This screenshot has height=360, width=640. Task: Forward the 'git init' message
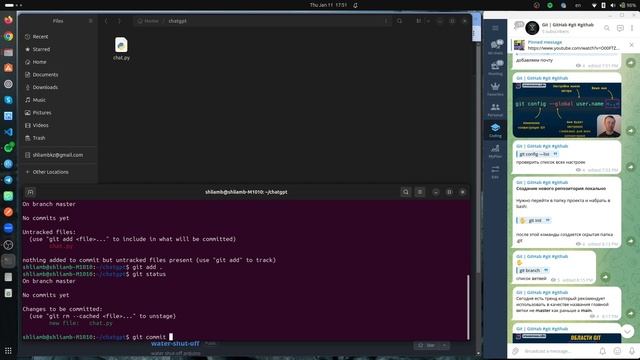pos(631,241)
